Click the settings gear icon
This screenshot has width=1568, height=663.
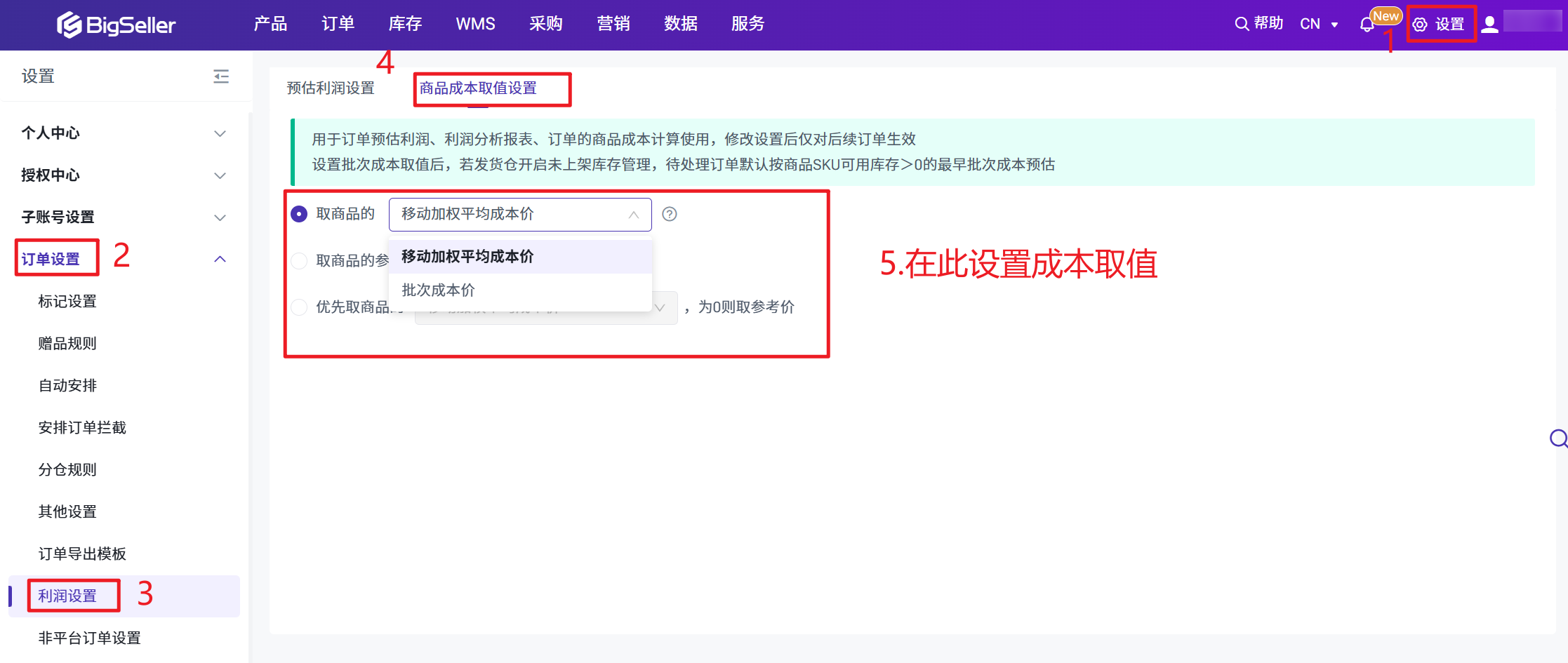(1419, 25)
